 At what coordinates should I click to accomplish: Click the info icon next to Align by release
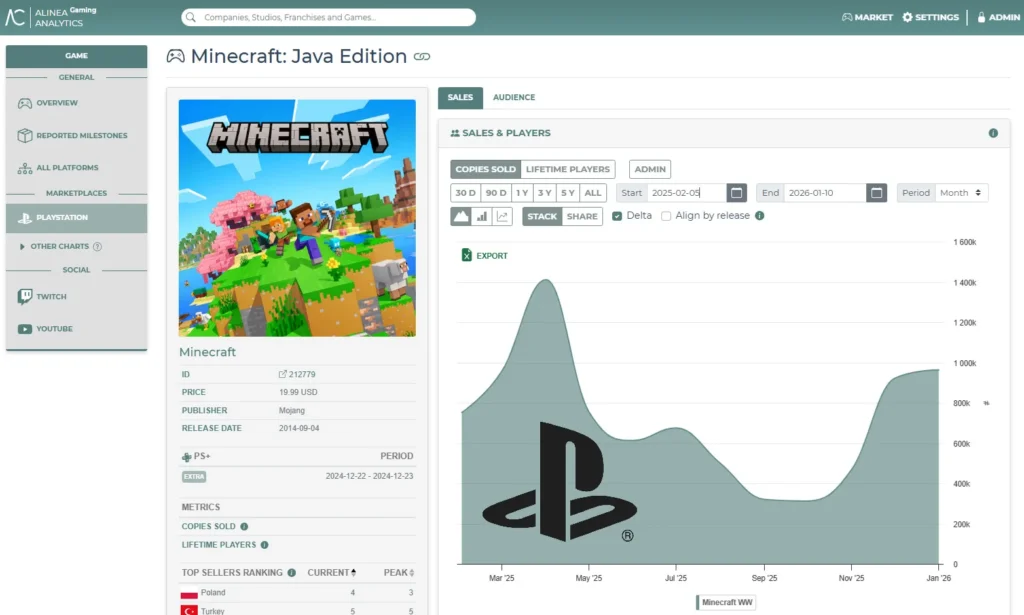760,216
